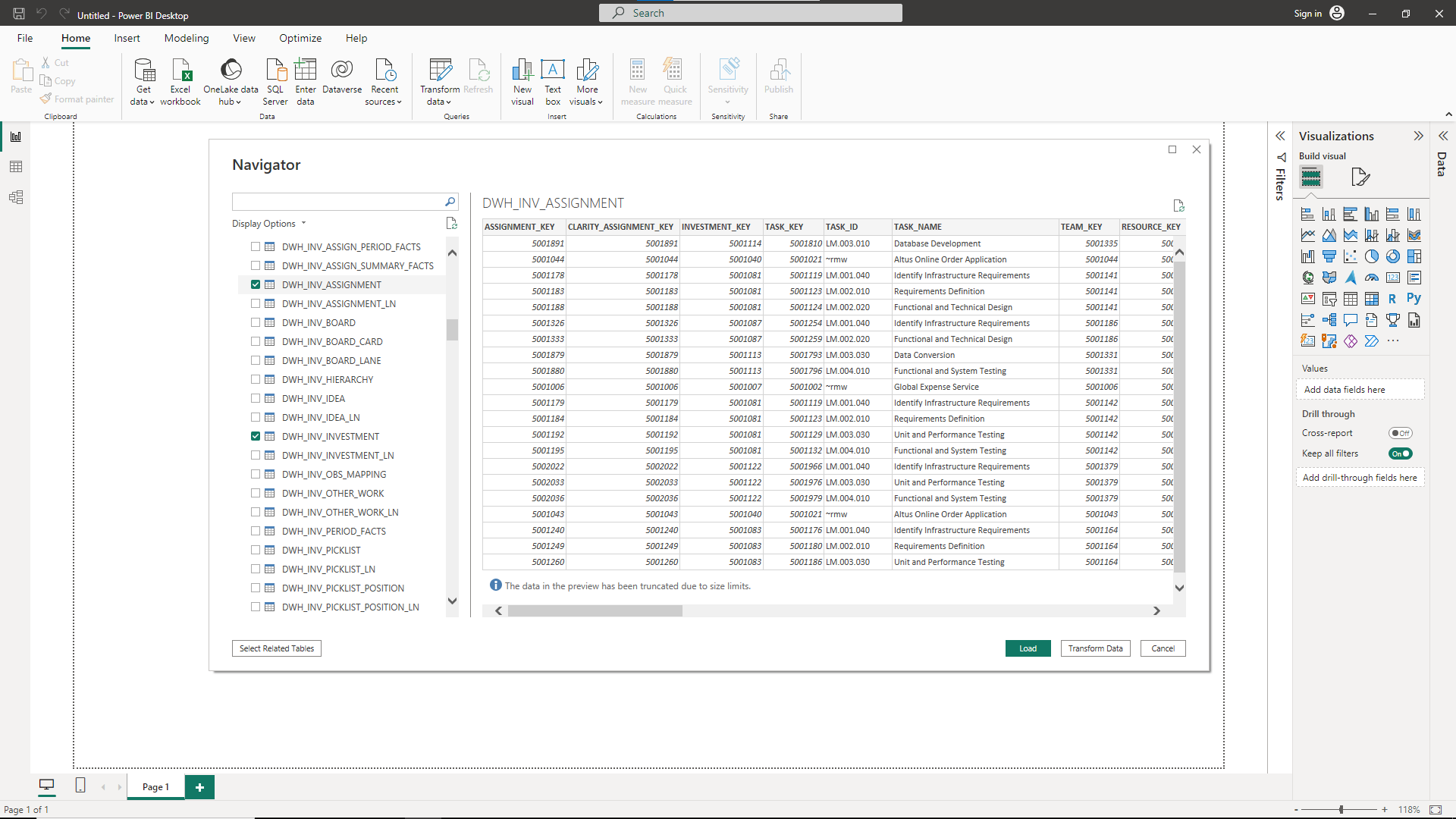Enable Cross-report drill through toggle
This screenshot has width=1456, height=819.
tap(1400, 433)
